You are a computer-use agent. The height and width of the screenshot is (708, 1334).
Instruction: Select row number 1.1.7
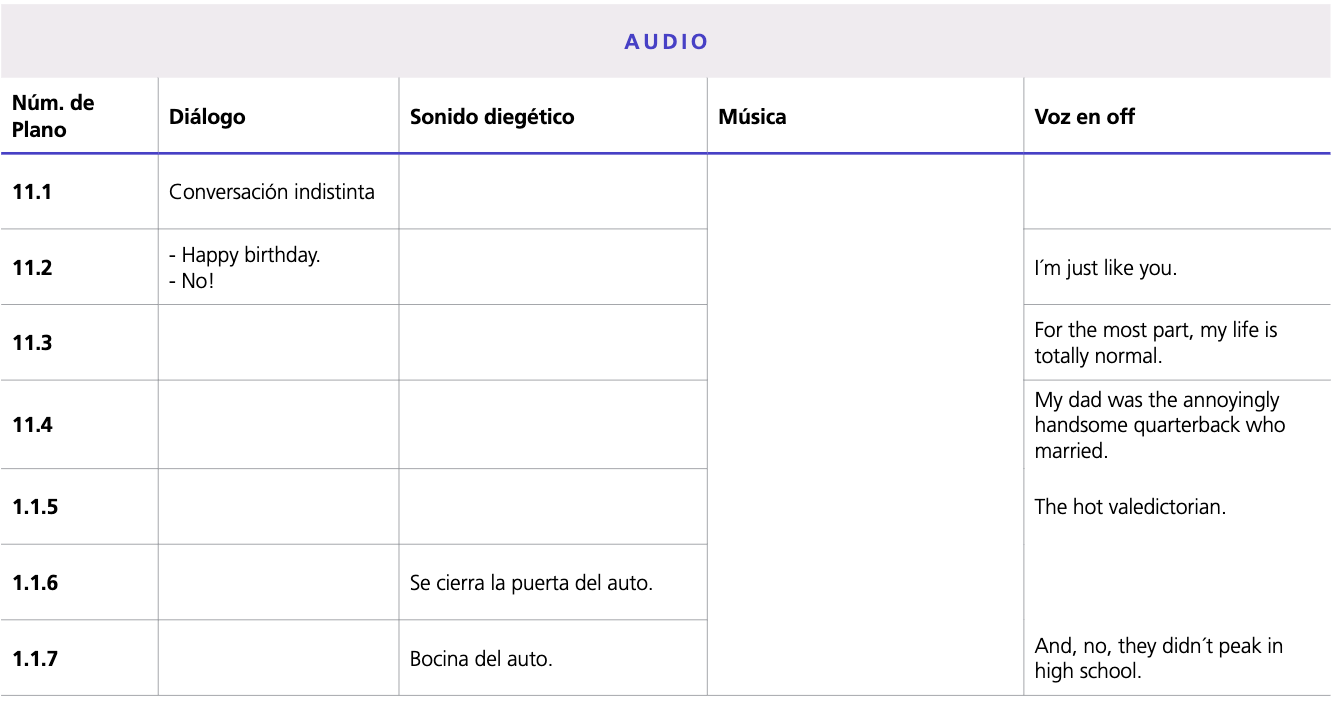tap(36, 659)
